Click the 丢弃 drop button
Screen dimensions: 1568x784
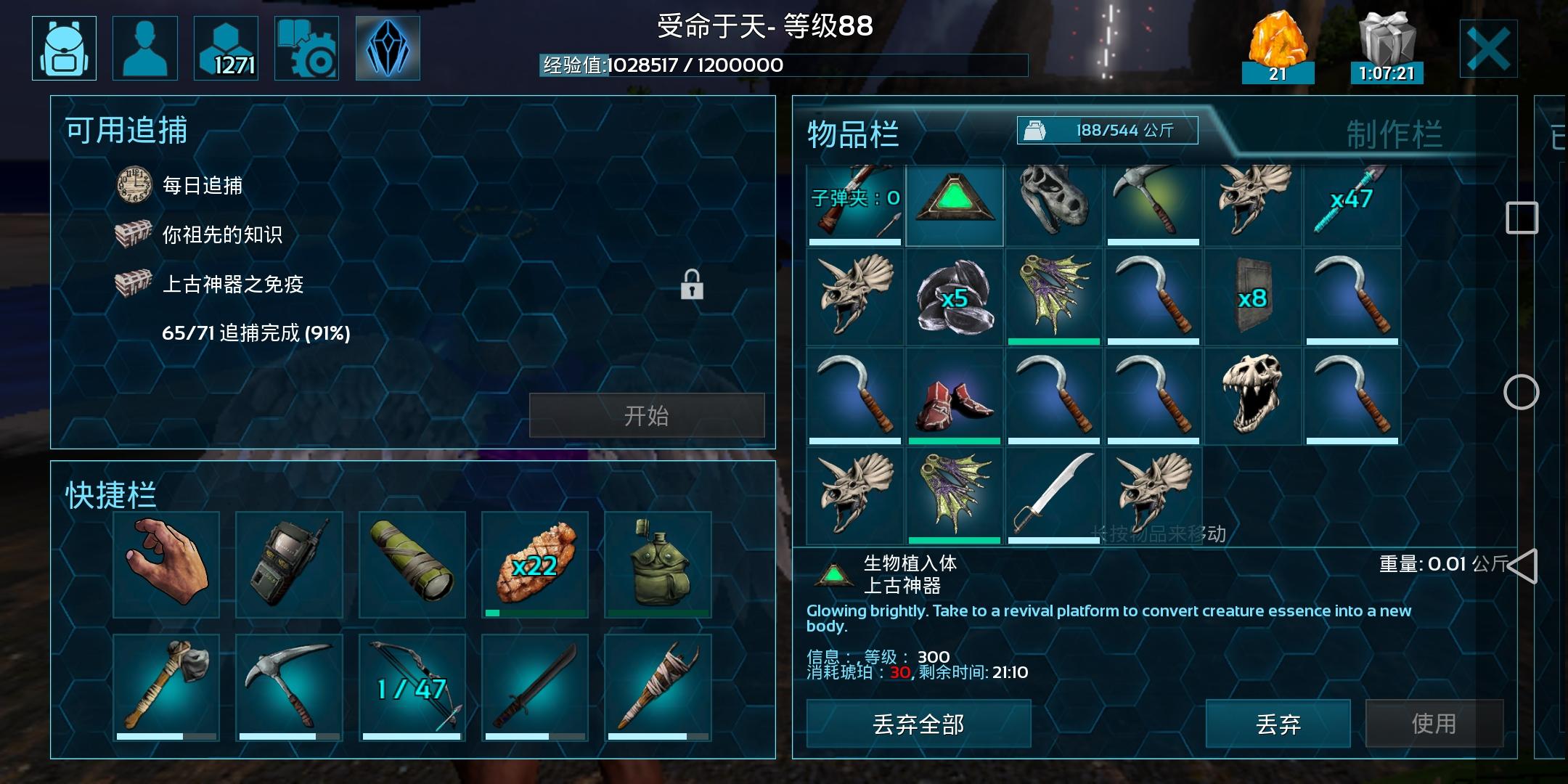click(1278, 724)
